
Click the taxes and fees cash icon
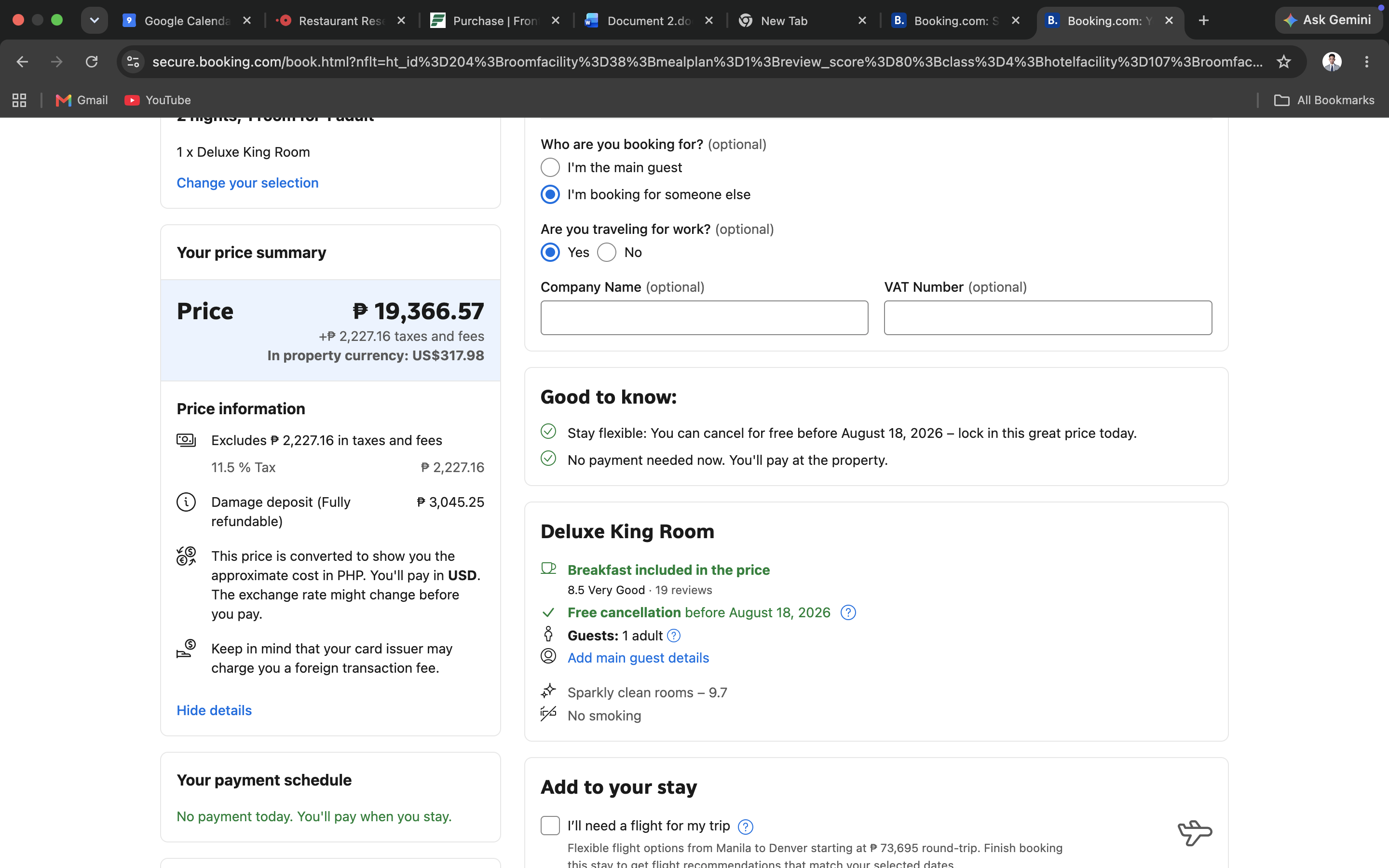coord(186,440)
